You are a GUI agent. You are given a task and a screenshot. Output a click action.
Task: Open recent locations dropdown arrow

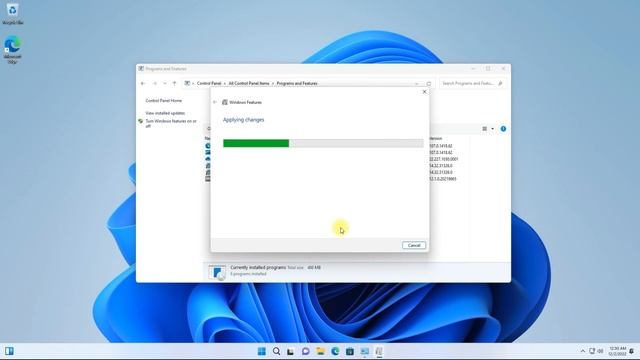164,83
